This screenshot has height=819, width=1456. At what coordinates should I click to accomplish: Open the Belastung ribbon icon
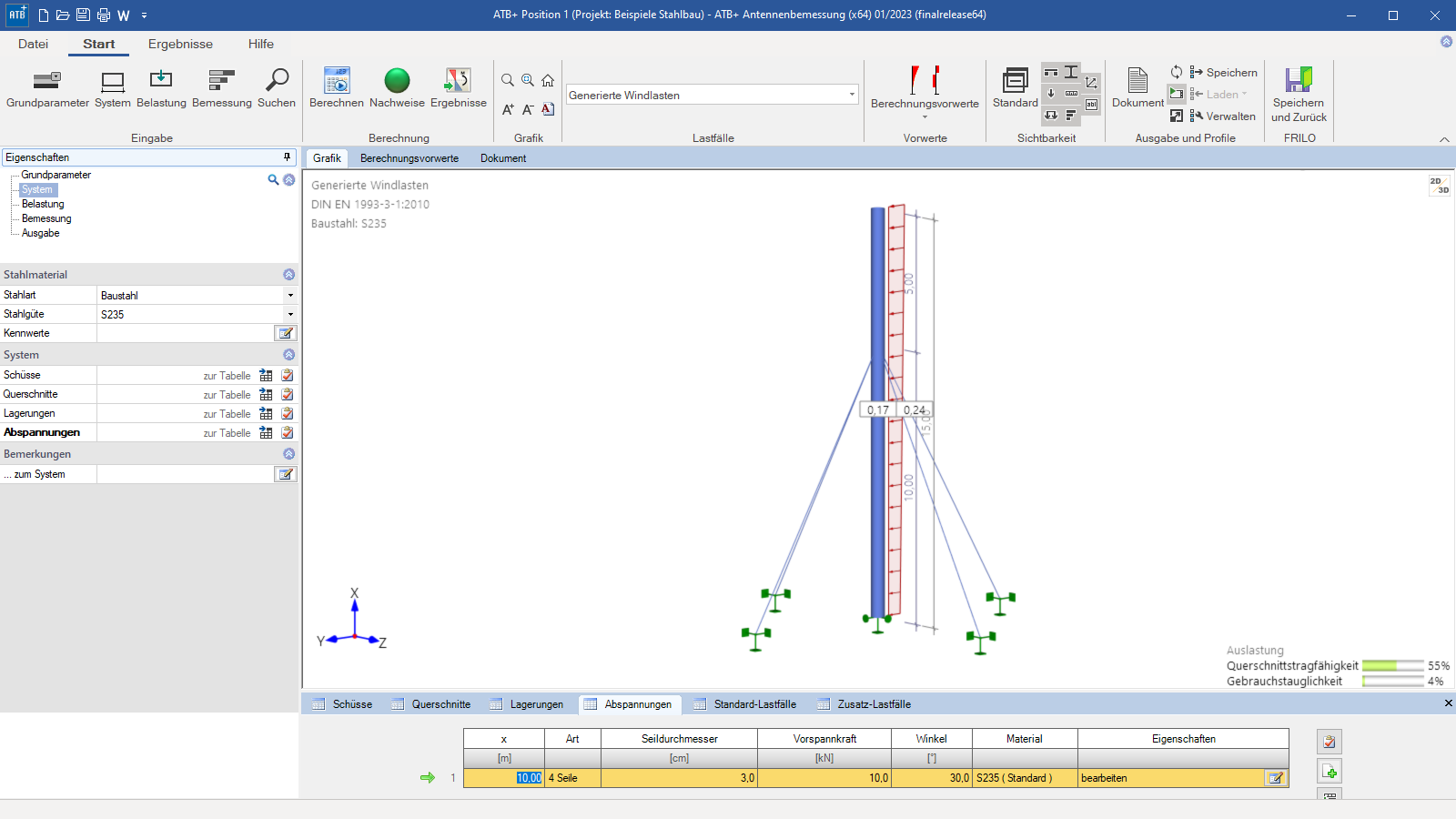pos(161,89)
